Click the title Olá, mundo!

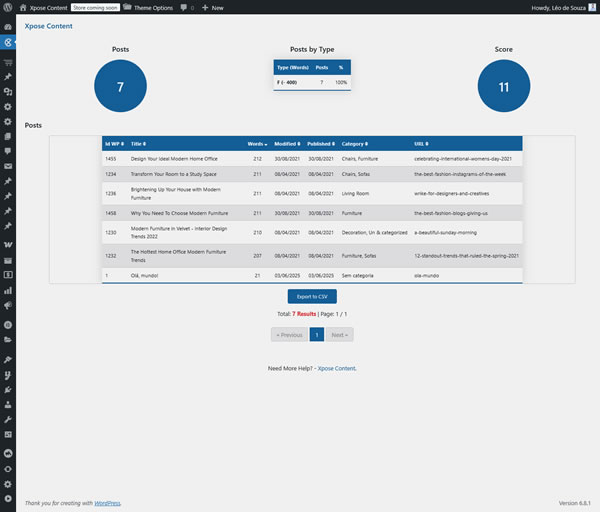coord(144,276)
